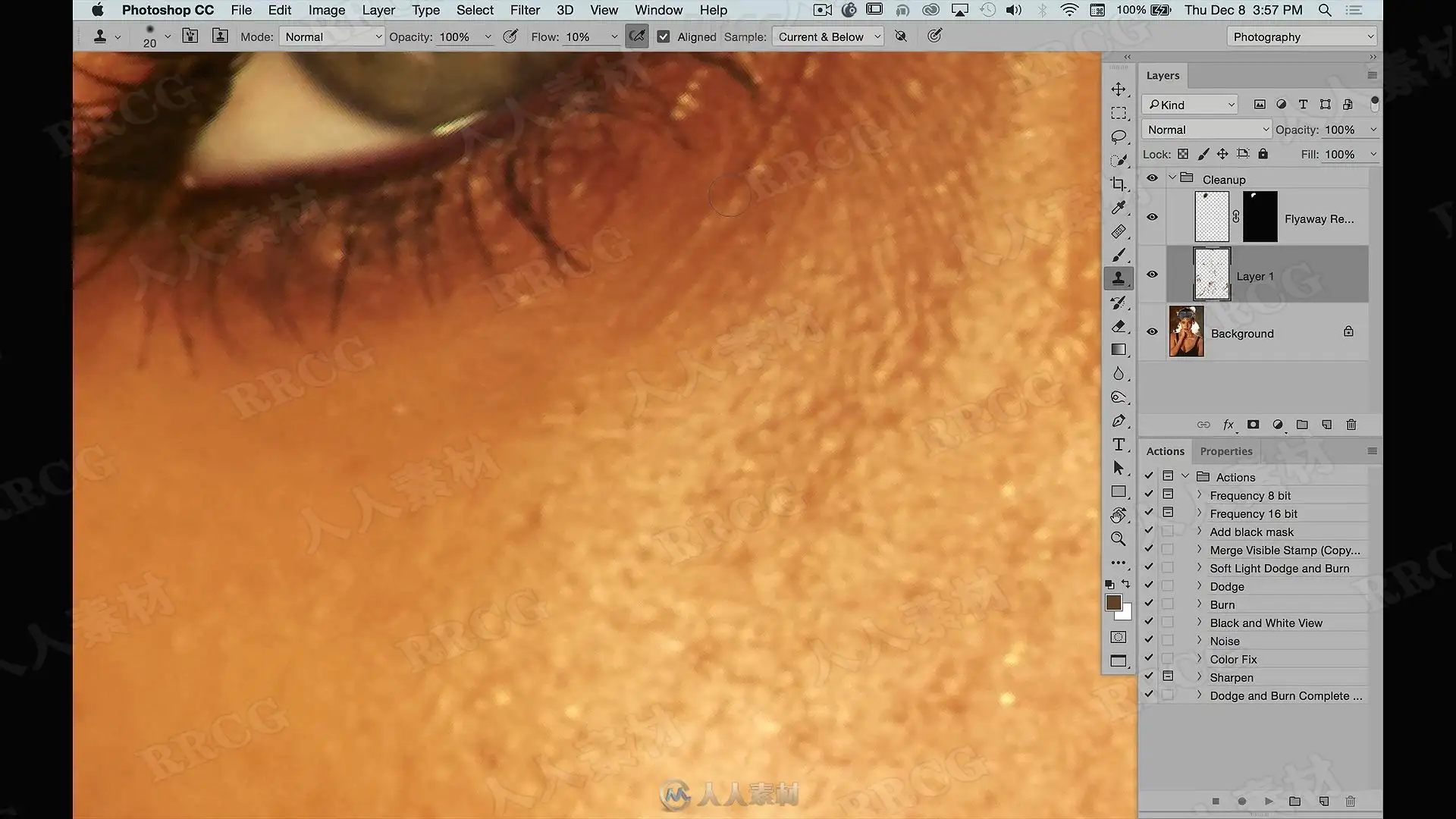
Task: Hide Layer 1 visibility
Action: tap(1152, 275)
